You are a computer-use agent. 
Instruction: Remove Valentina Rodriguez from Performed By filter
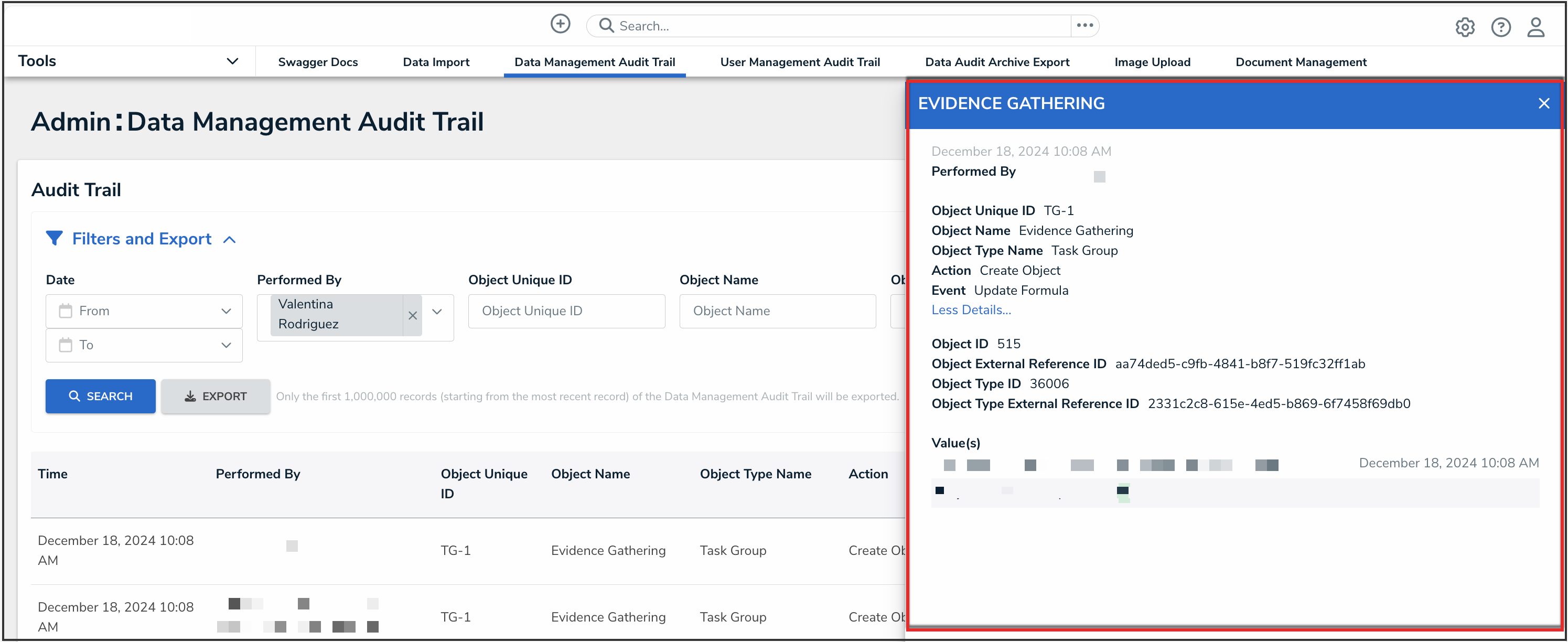412,315
